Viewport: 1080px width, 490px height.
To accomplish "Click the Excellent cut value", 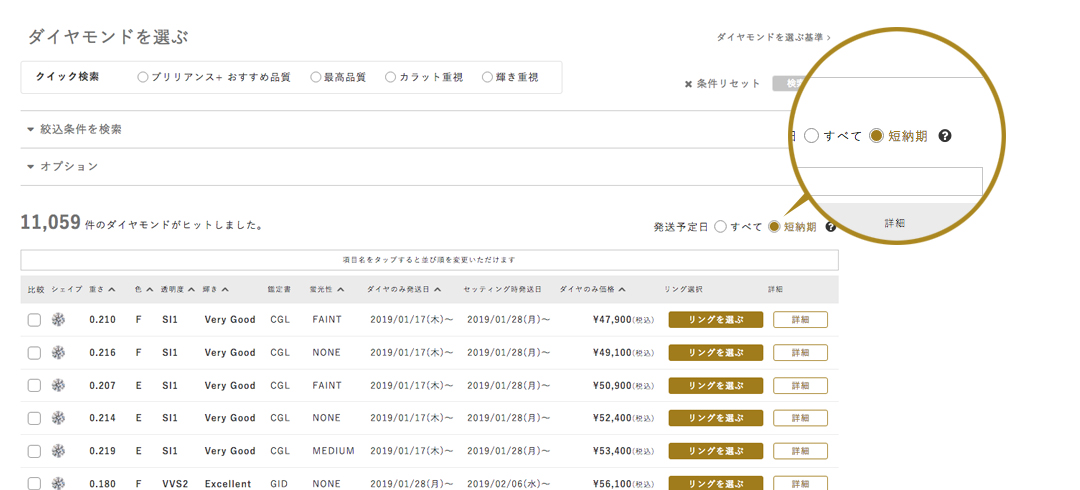I will coord(228,484).
